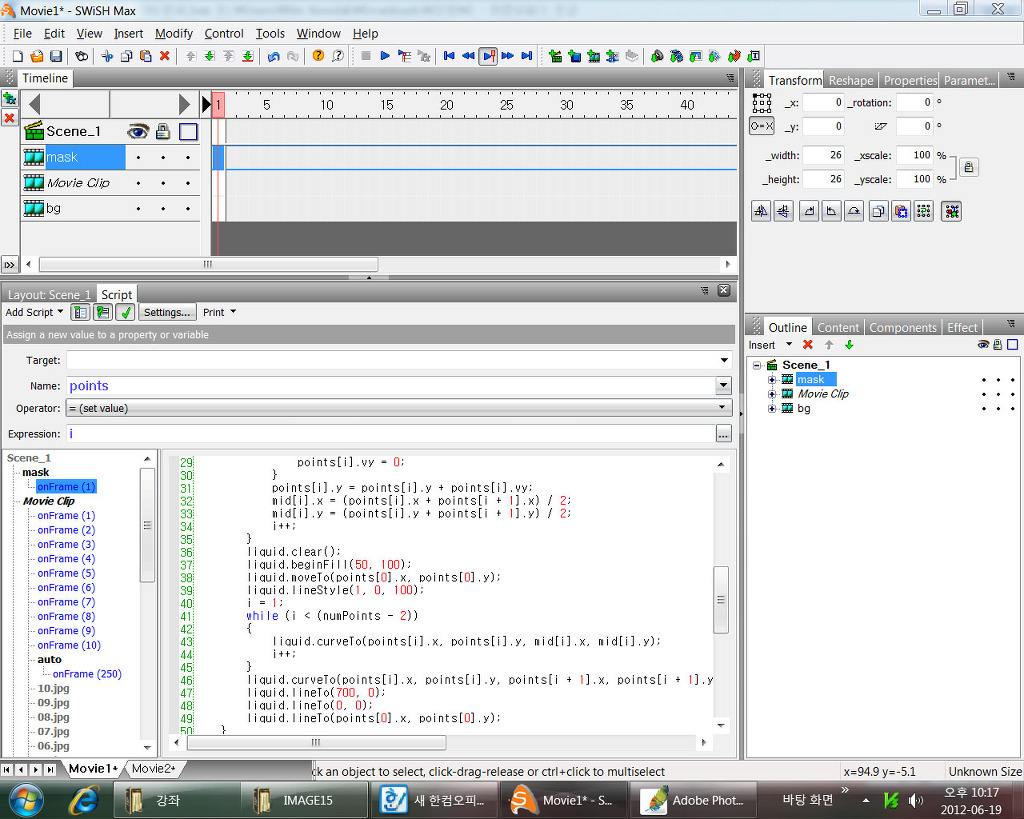The height and width of the screenshot is (819, 1024).
Task: Switch to the Movie2 document tab
Action: coord(153,769)
